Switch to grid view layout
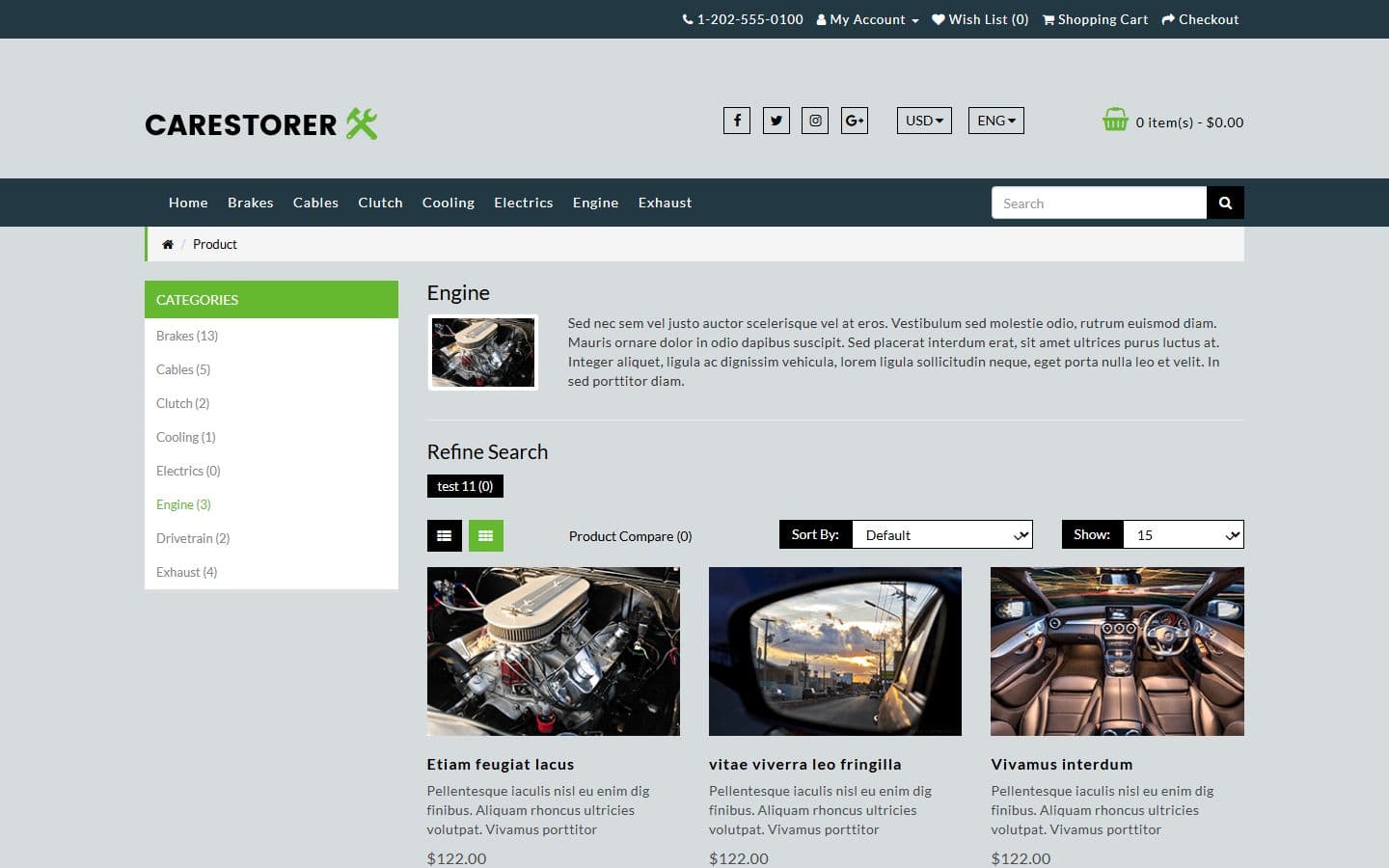 (x=486, y=535)
